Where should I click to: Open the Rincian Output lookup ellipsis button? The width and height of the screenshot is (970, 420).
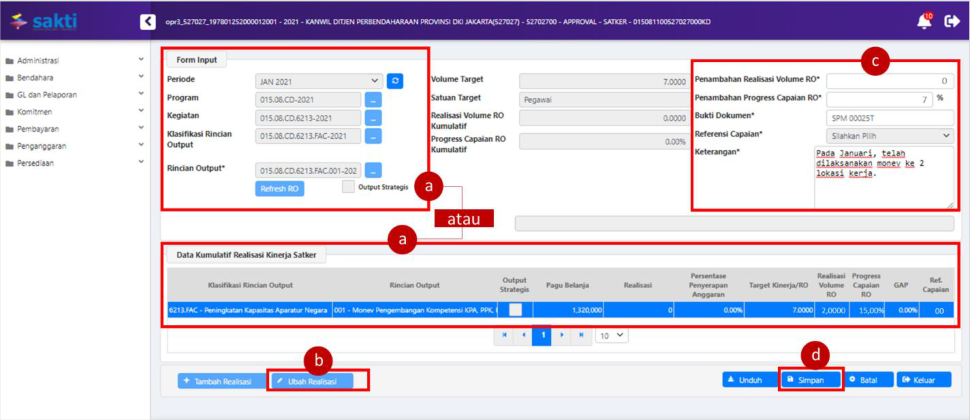click(372, 170)
